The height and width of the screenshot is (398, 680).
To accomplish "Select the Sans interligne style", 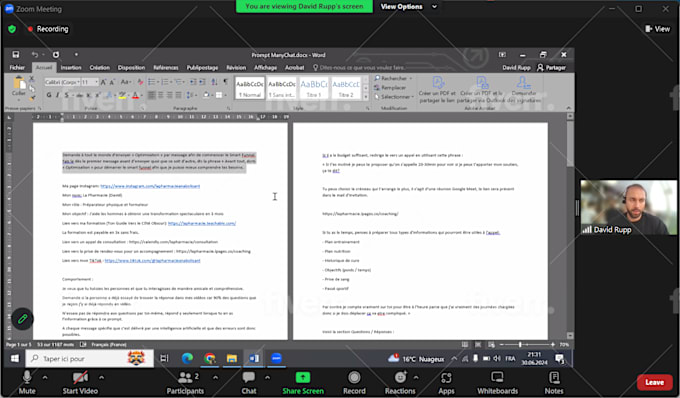I will click(x=282, y=88).
